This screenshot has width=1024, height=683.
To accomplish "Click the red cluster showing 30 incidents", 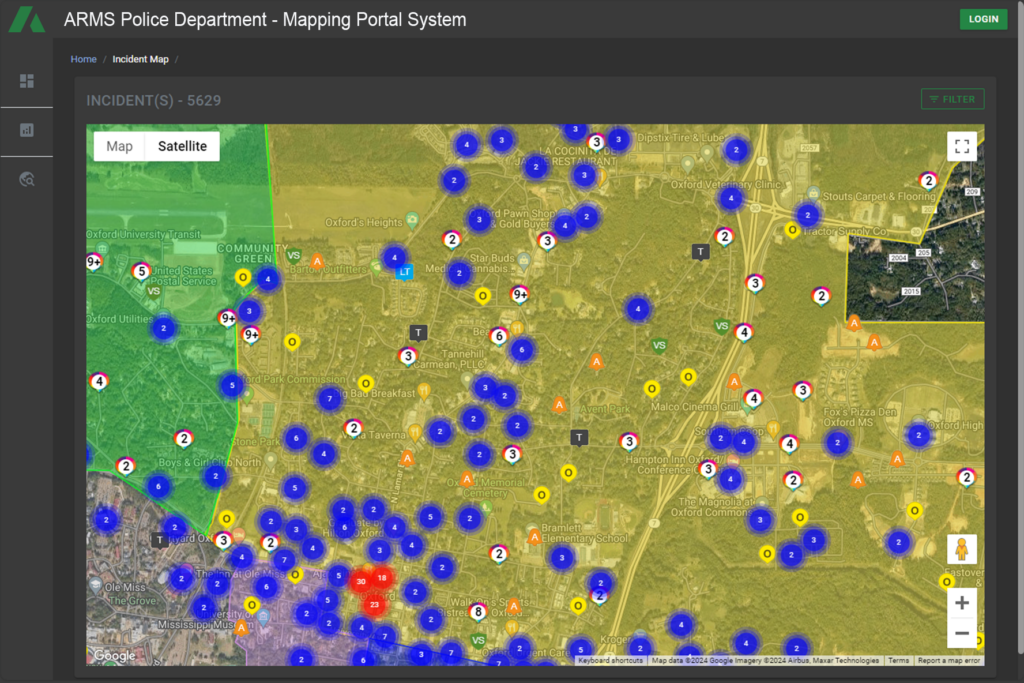I will (x=361, y=580).
